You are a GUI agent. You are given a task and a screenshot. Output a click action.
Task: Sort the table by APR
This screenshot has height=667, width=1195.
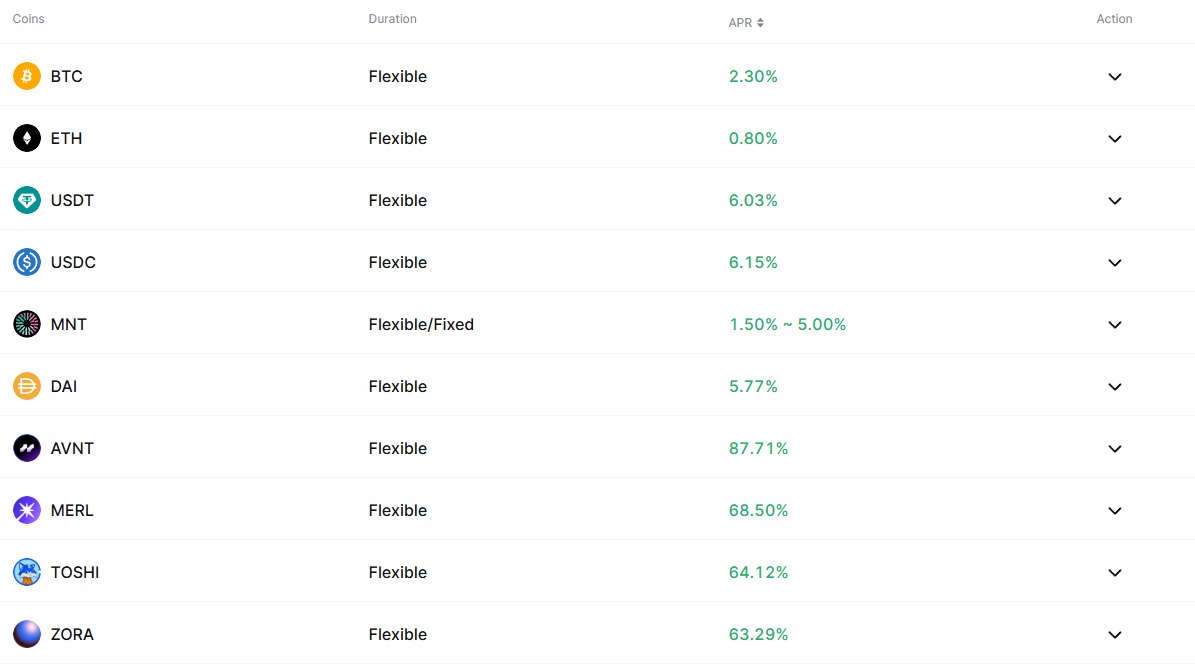pyautogui.click(x=746, y=23)
